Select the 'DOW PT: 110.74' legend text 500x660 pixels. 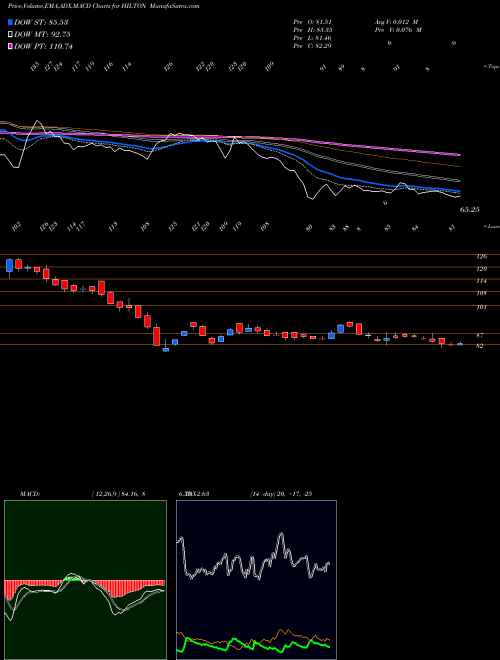43,46
